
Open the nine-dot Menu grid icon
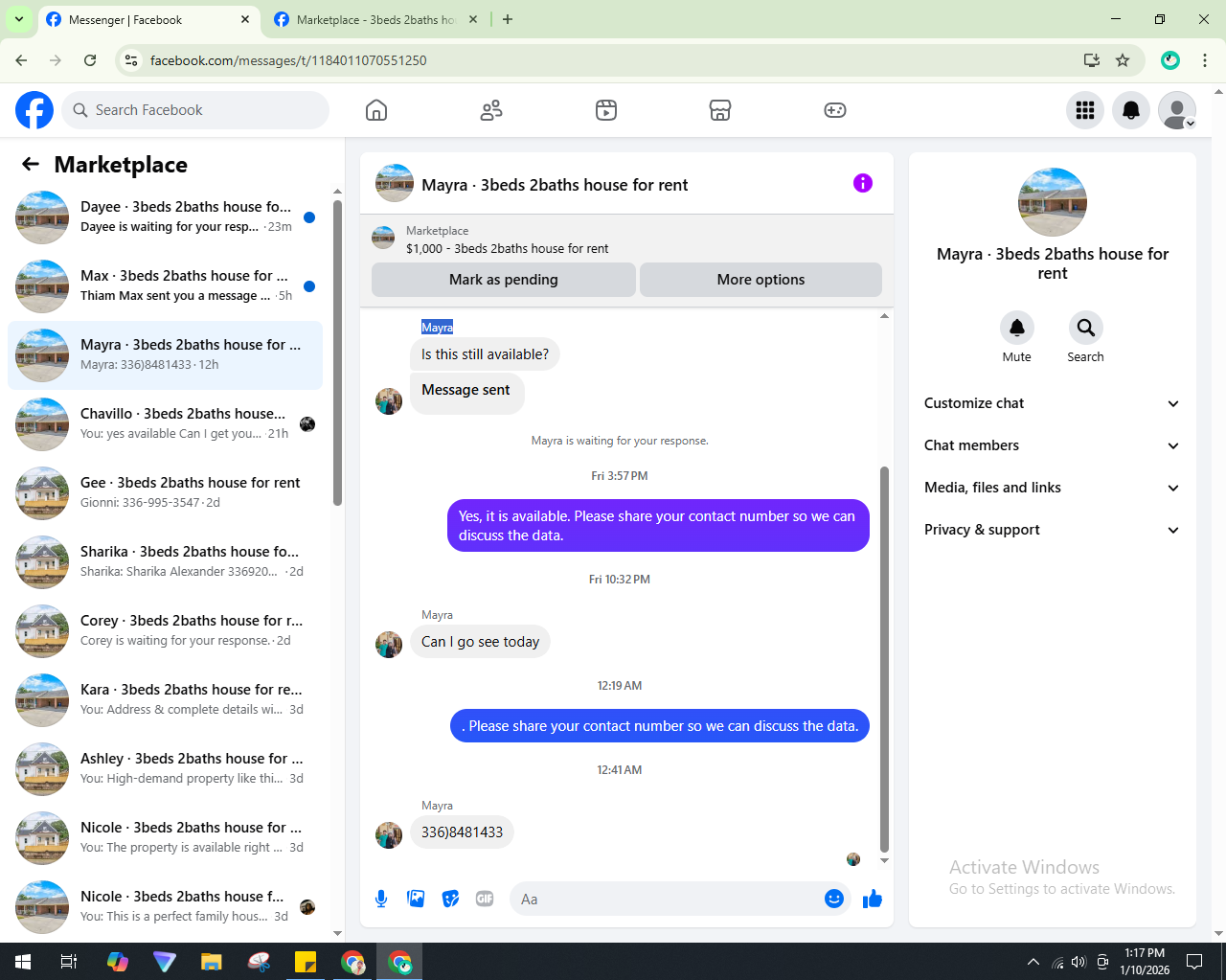(1085, 110)
